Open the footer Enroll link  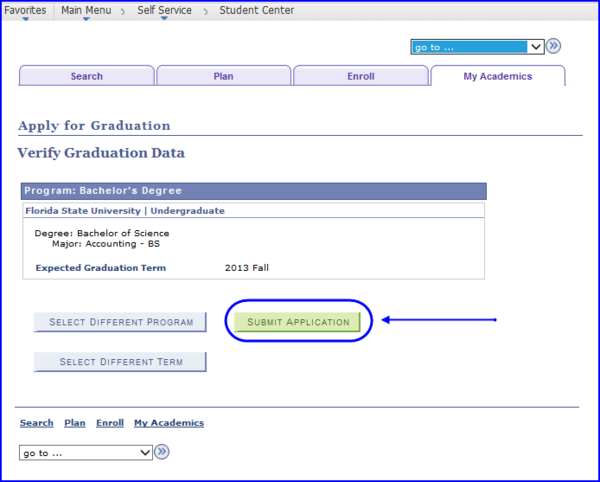click(110, 423)
